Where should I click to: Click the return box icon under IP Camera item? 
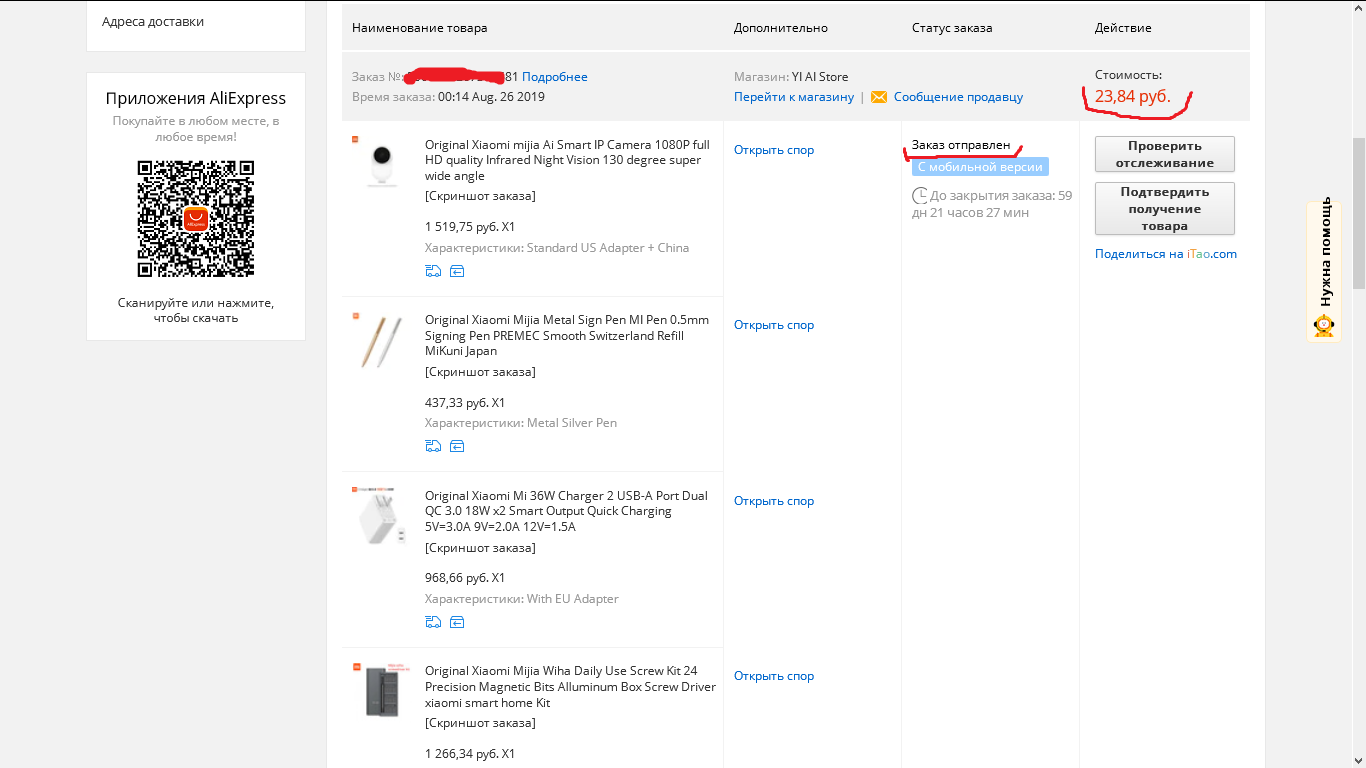tap(457, 271)
